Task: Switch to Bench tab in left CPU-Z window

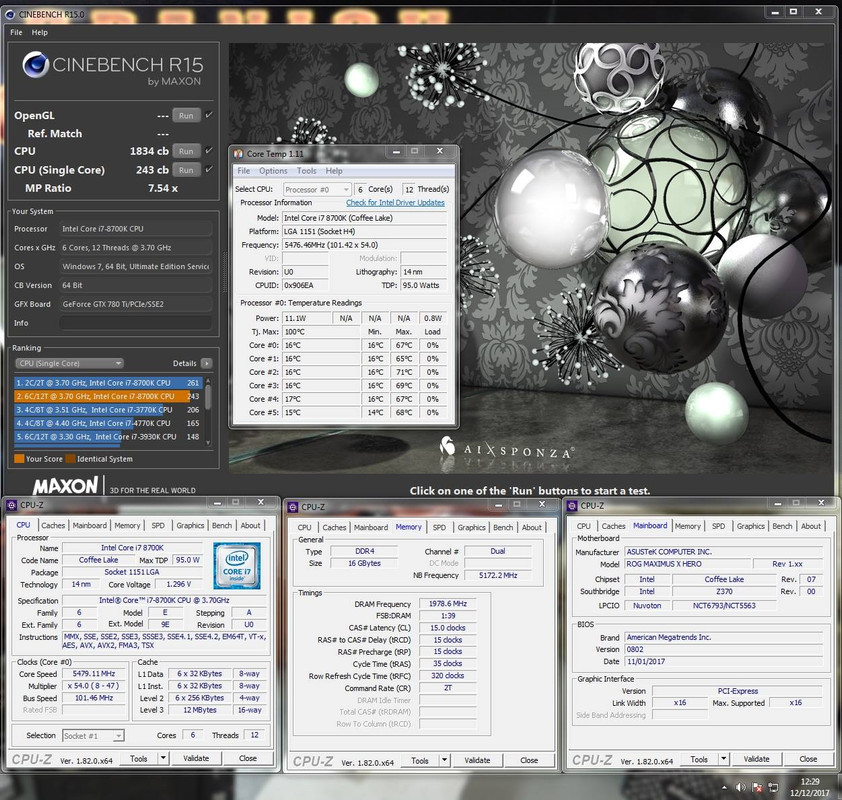Action: click(x=222, y=526)
